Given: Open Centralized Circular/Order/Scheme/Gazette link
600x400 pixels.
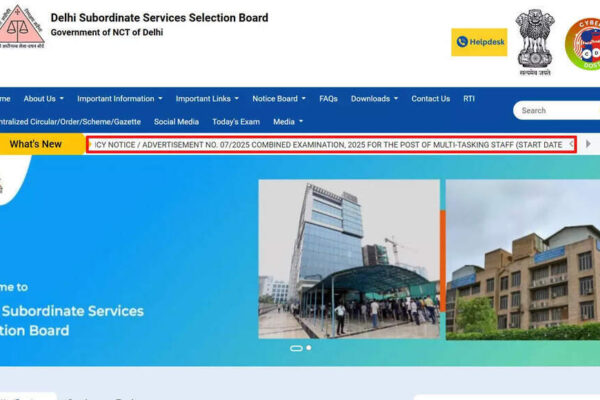Looking at the screenshot, I should tap(70, 122).
